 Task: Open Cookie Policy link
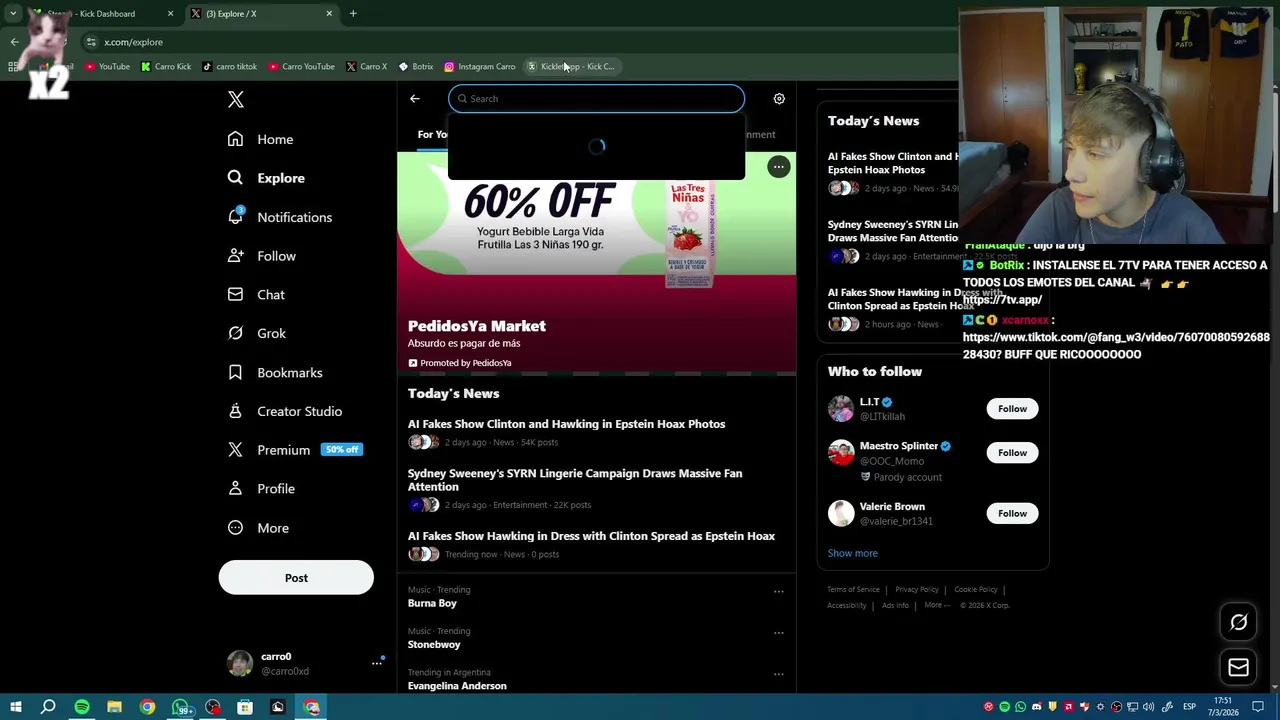(976, 590)
